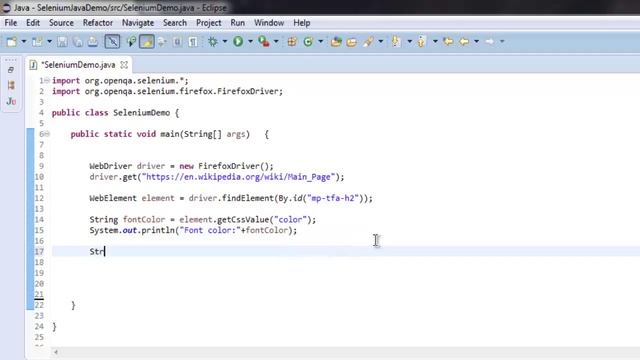Open the Run configurations dropdown arrow
The height and width of the screenshot is (360, 640).
(250, 42)
